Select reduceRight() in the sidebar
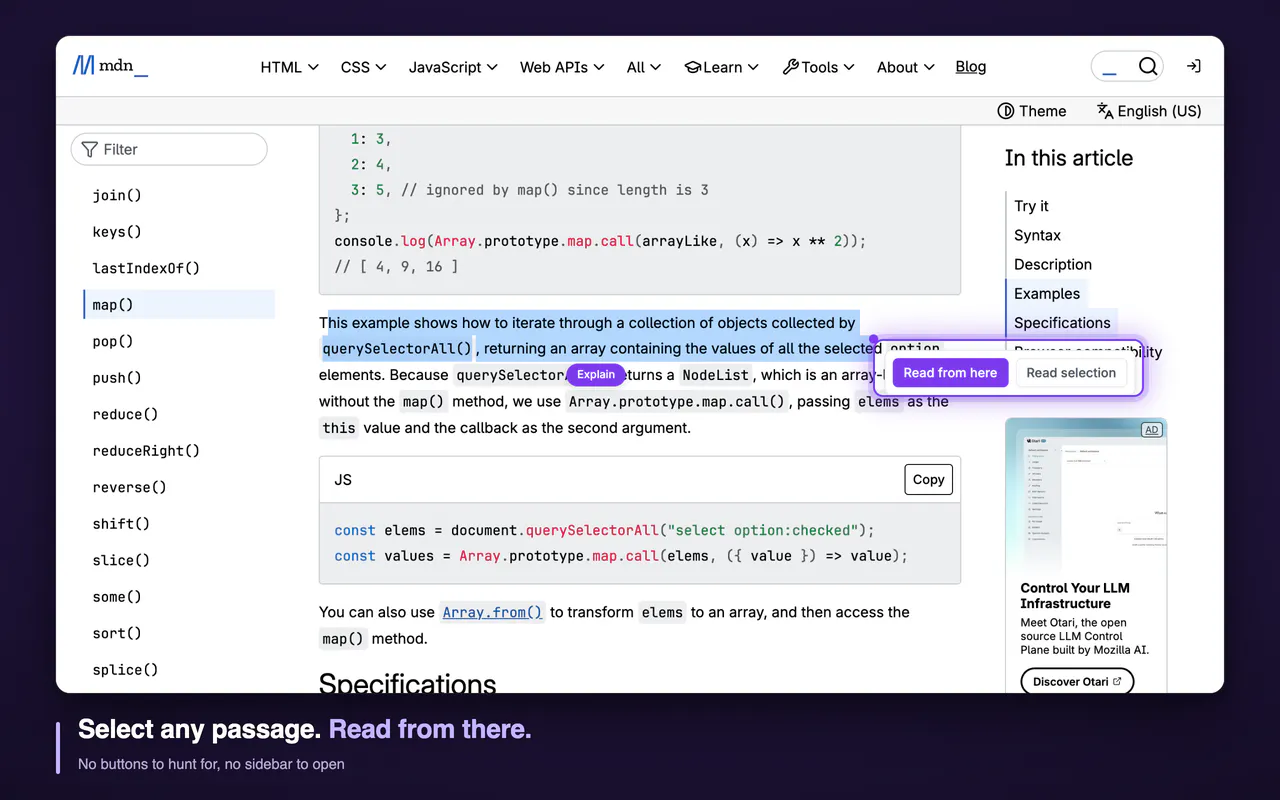 coord(146,451)
